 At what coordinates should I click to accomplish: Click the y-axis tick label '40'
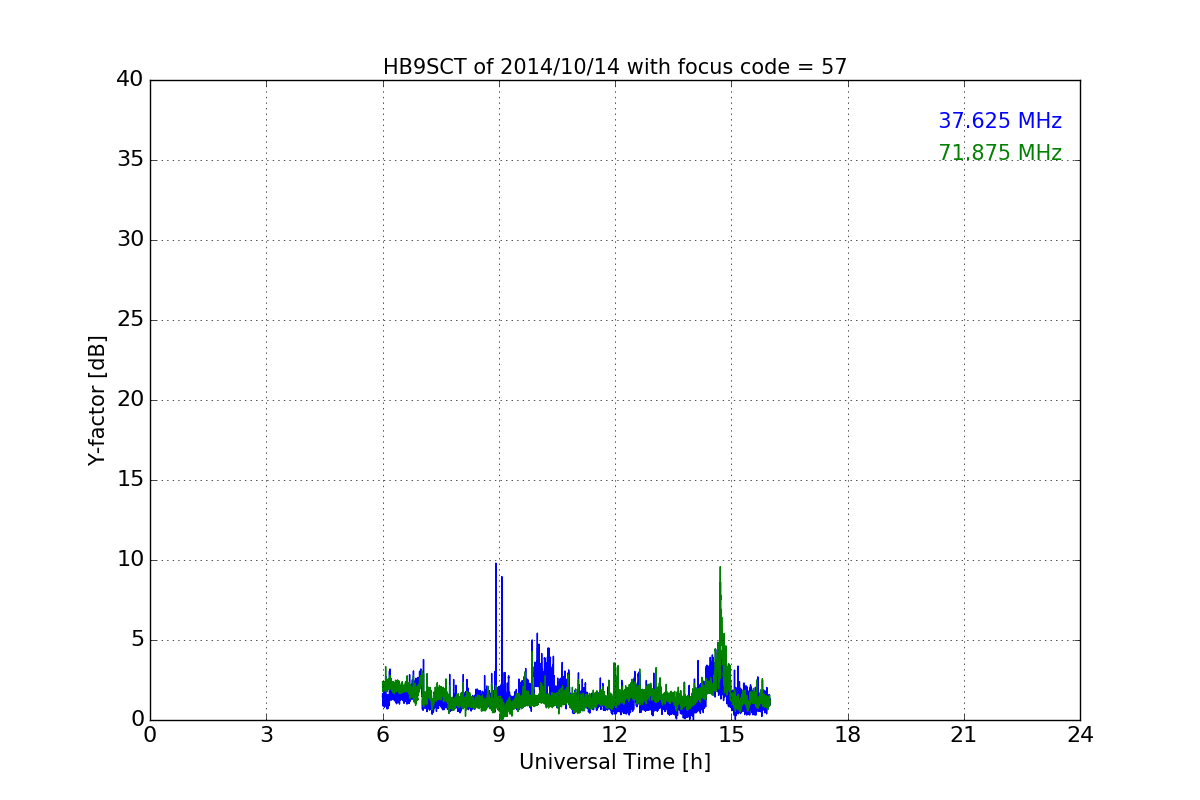(130, 80)
